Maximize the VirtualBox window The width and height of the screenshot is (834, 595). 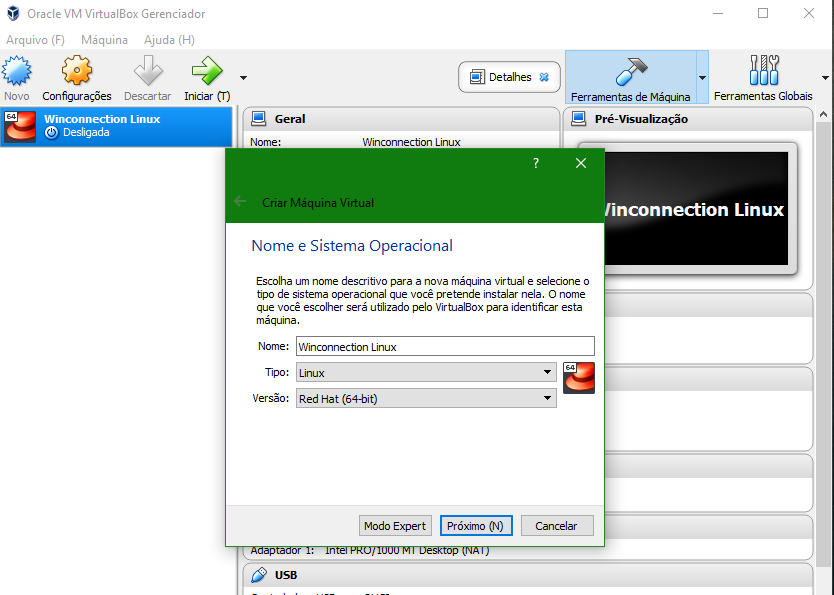(763, 13)
